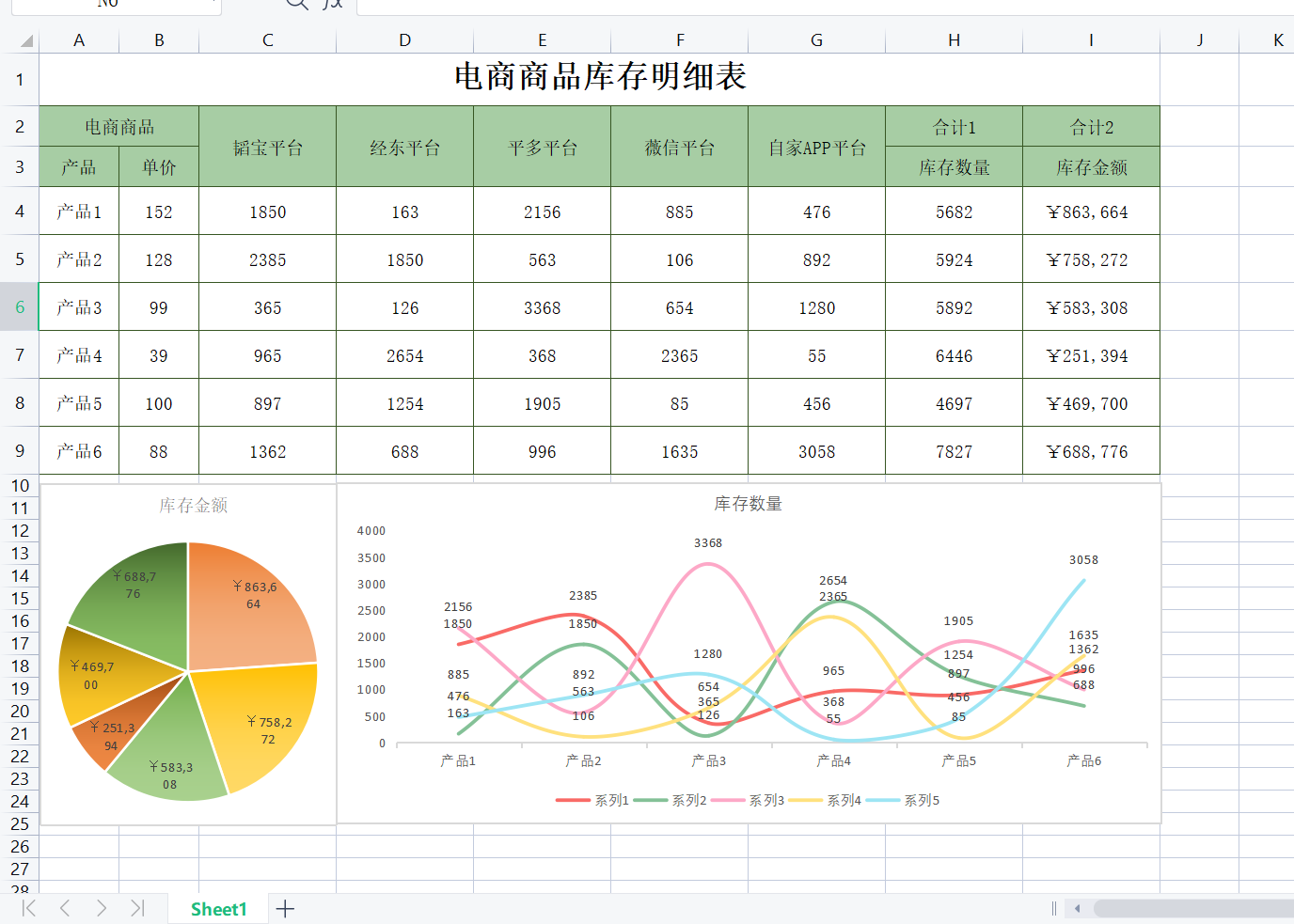Switch to the Sheet1 tab

(x=217, y=908)
